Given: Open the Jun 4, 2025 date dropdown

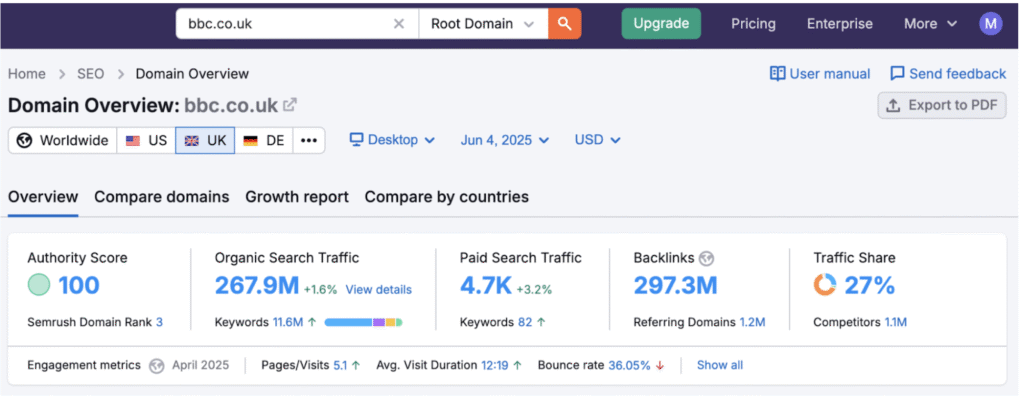Looking at the screenshot, I should [505, 140].
